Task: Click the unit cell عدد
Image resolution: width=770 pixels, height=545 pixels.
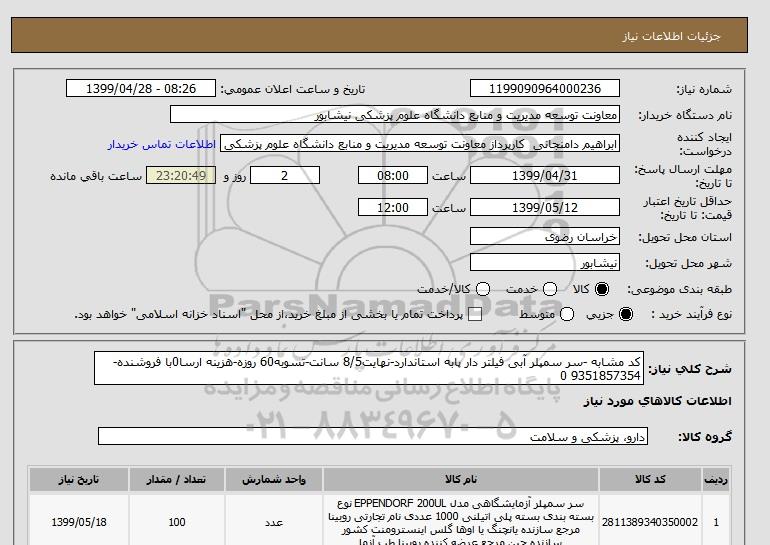Action: tap(274, 522)
